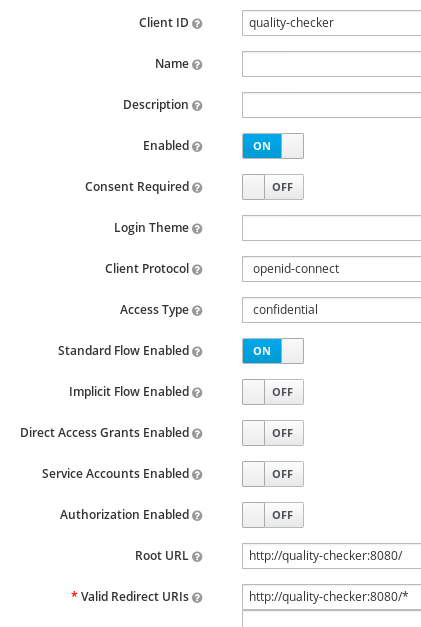Open the Access Type dropdown
This screenshot has width=421, height=627.
(331, 310)
